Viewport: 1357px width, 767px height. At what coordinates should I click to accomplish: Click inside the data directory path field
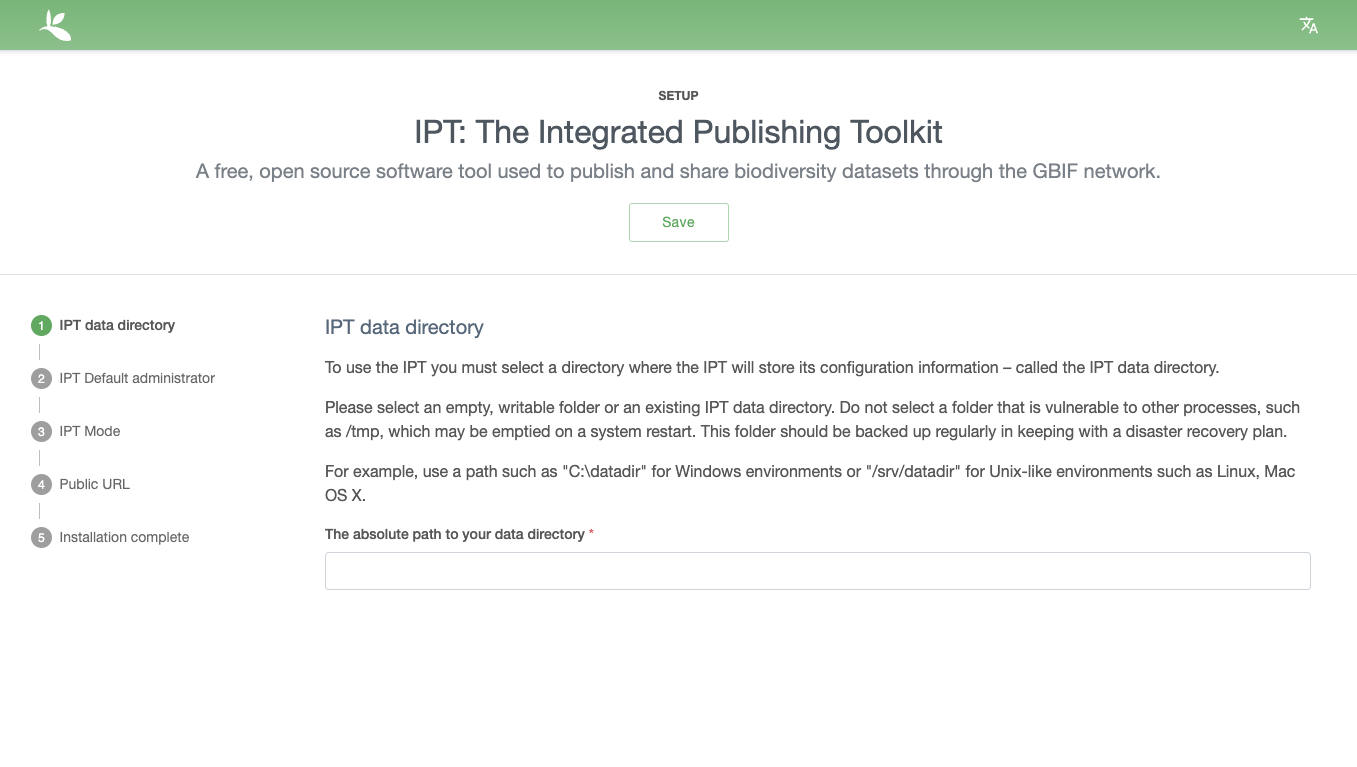click(x=817, y=570)
